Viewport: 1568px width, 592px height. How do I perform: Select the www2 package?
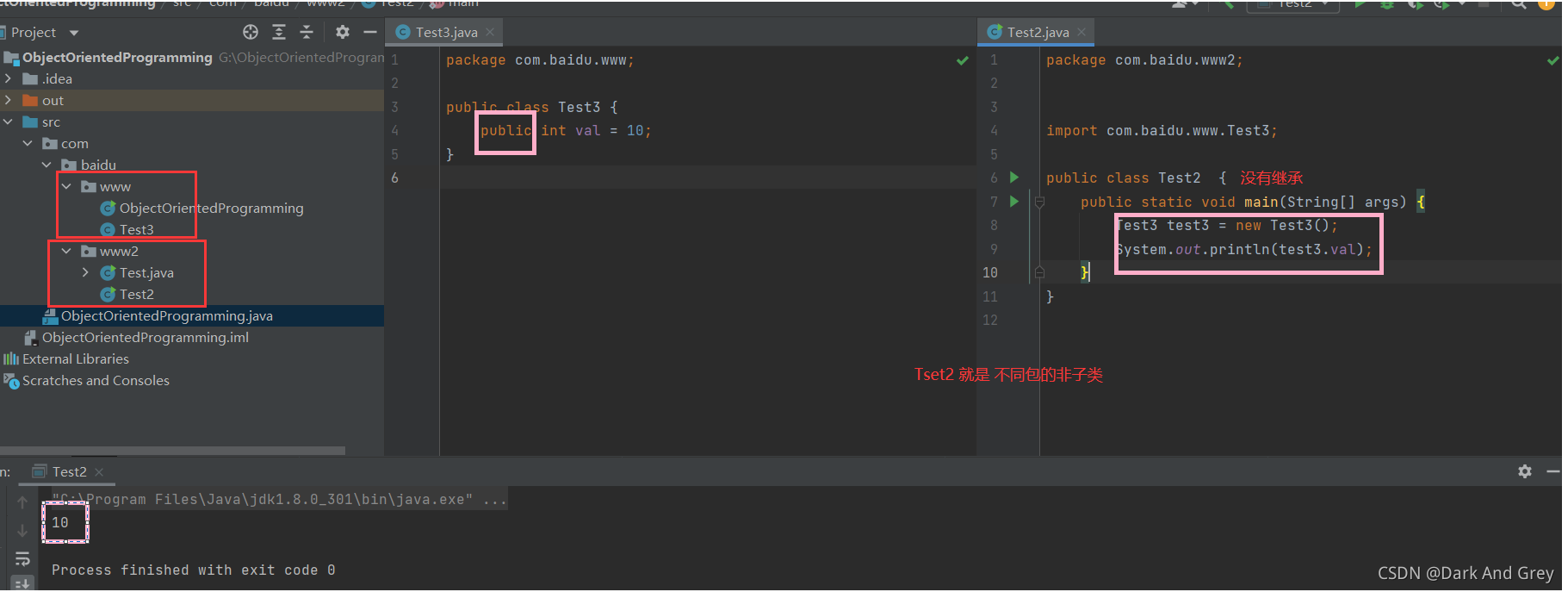119,251
